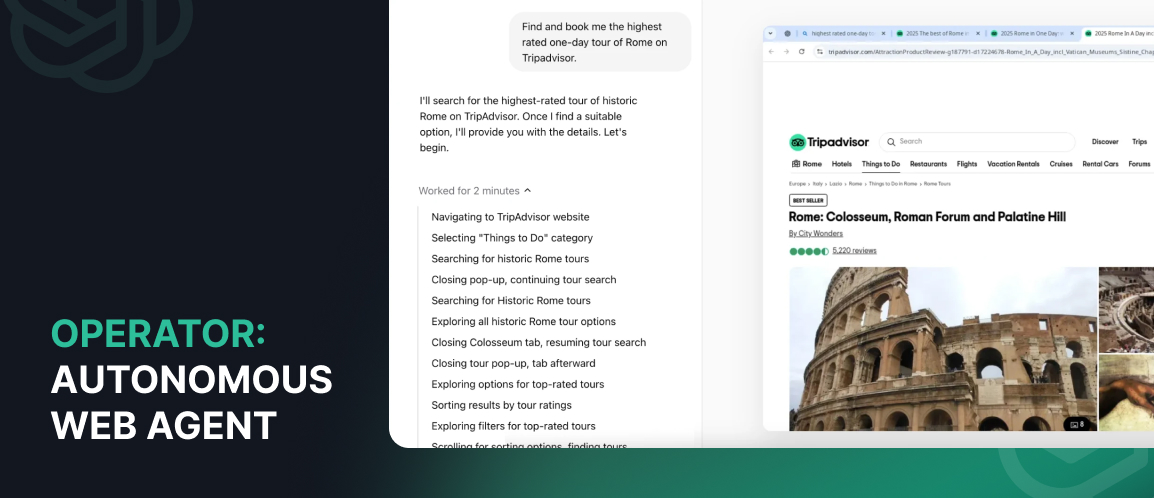Click 'Rome: Colosseum, Roman Forum and Palatine Hill' title

[927, 217]
